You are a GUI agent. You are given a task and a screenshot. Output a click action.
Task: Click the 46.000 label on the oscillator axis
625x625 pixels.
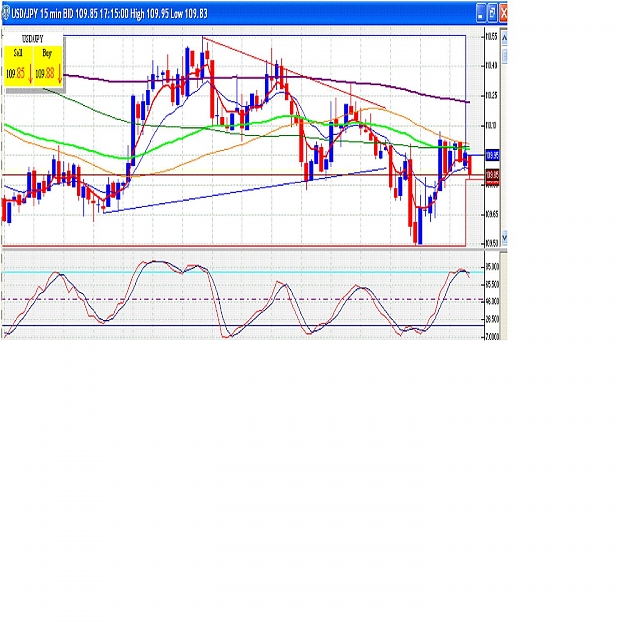pos(493,301)
